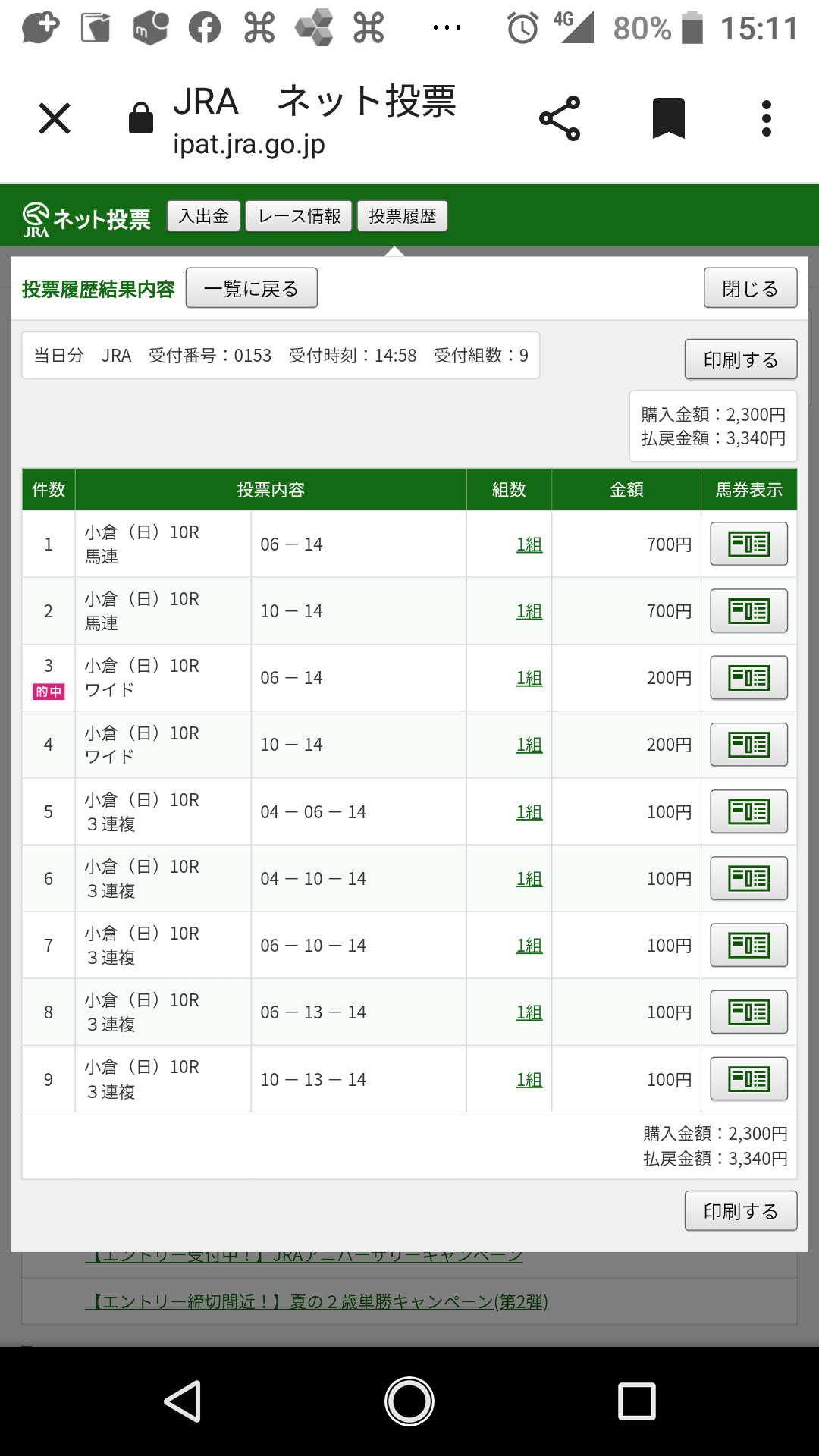
Task: Show betting ticket for row 1
Action: (x=748, y=544)
